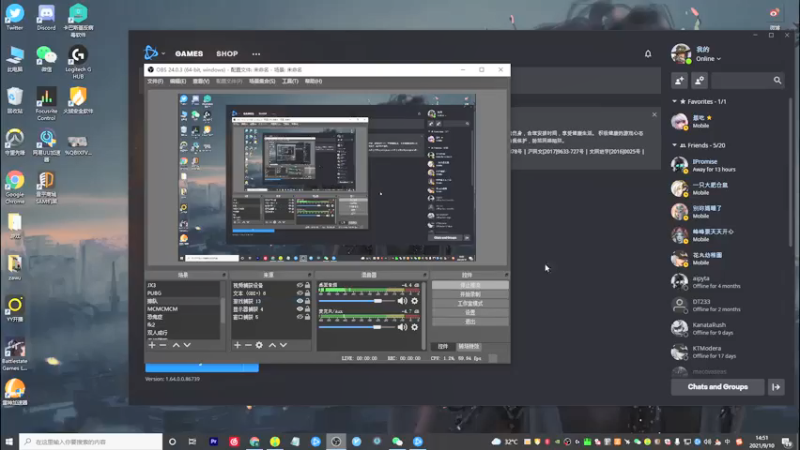Collapse the Friends 5/20 section
The height and width of the screenshot is (450, 800).
point(674,145)
